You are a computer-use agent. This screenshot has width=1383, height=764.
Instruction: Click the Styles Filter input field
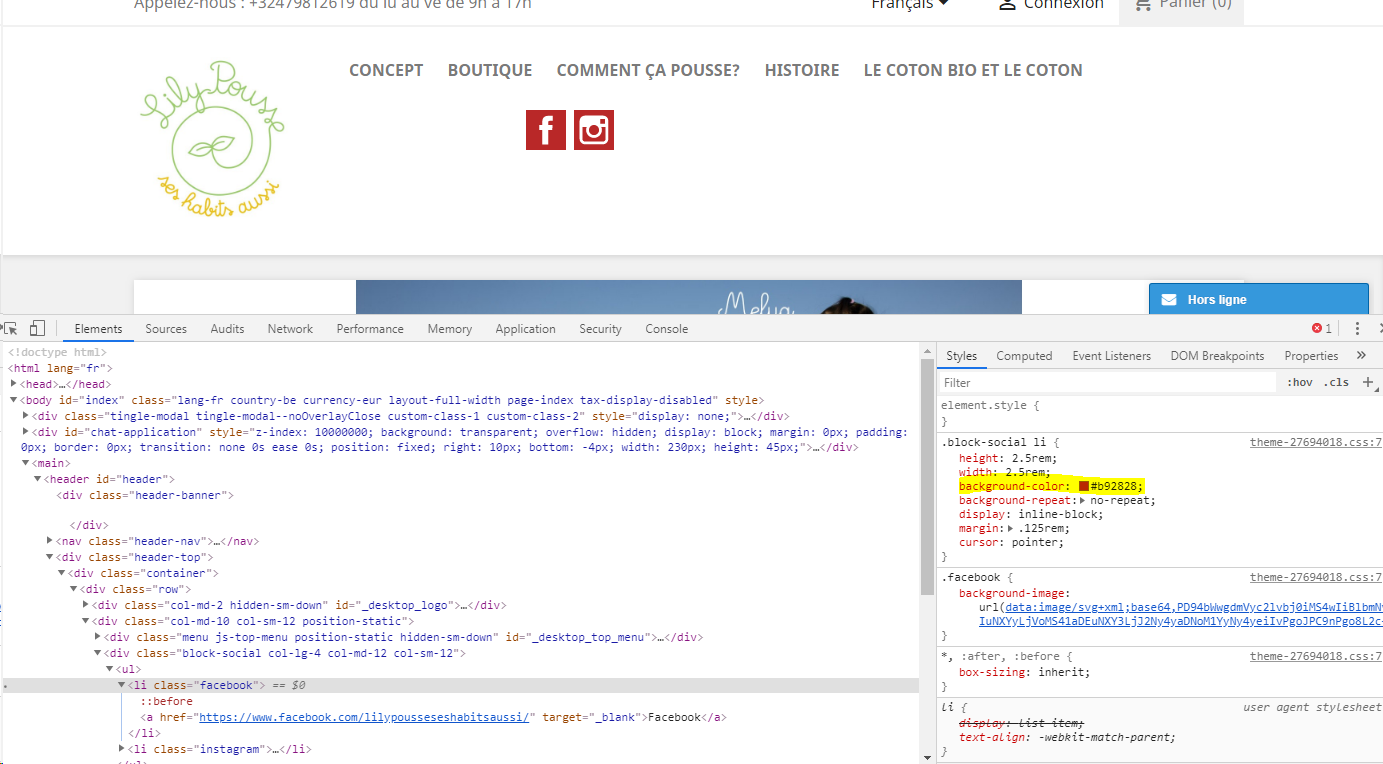(x=1108, y=382)
